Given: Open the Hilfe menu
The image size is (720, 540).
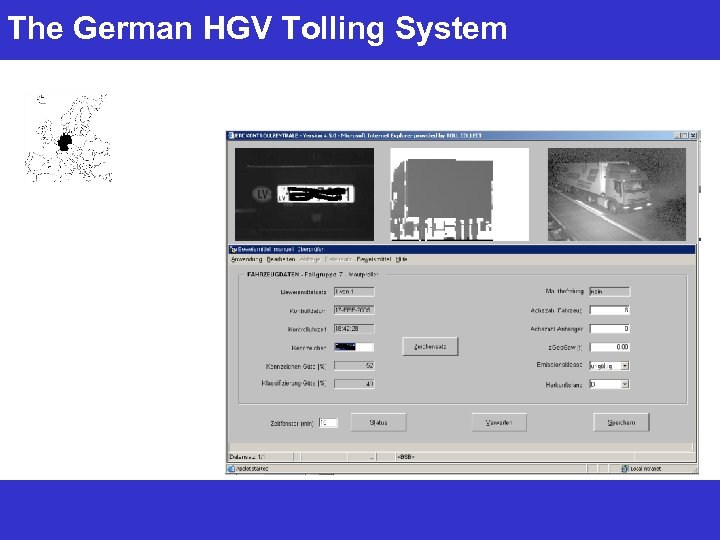Looking at the screenshot, I should tap(401, 259).
